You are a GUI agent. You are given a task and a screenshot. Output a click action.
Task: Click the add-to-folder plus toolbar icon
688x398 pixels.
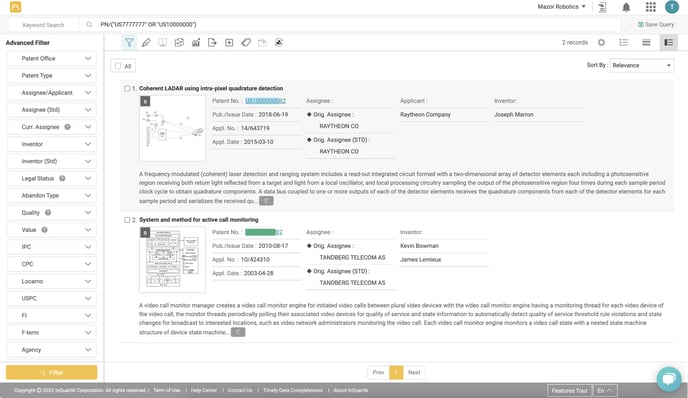(x=229, y=43)
